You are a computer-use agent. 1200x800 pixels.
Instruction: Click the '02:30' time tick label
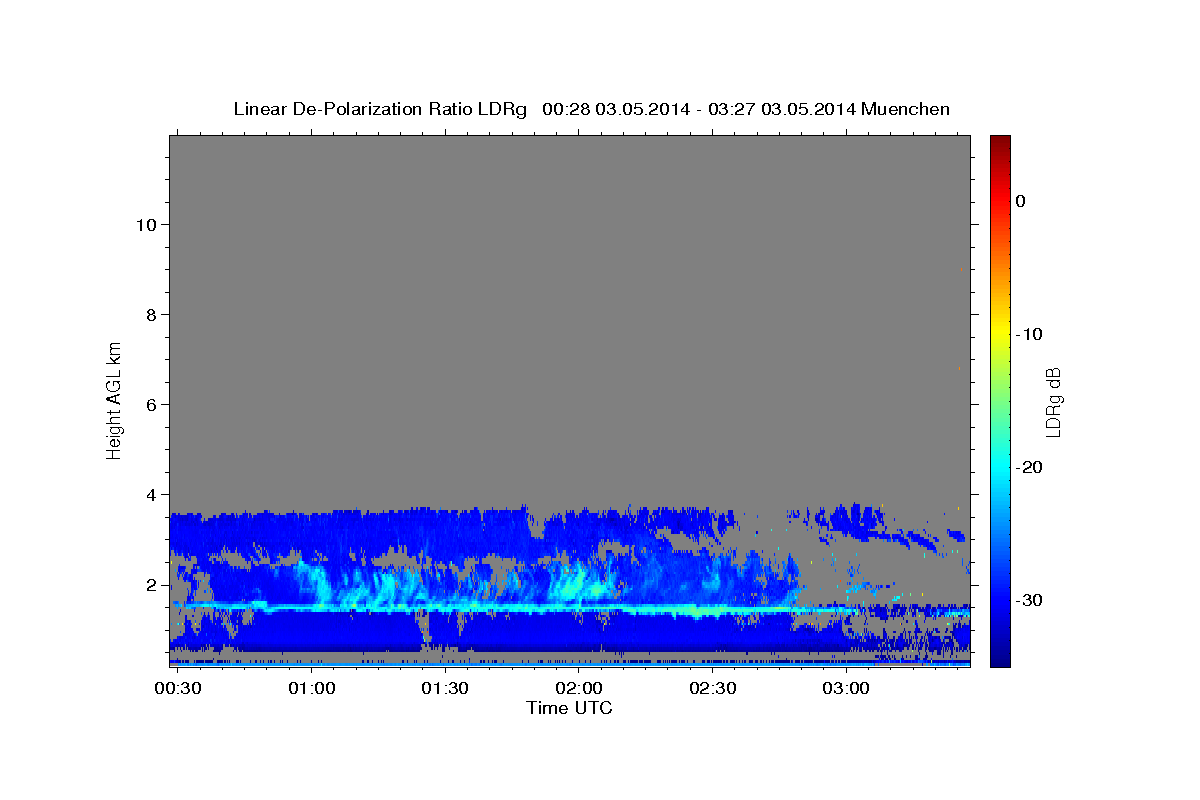coord(712,689)
